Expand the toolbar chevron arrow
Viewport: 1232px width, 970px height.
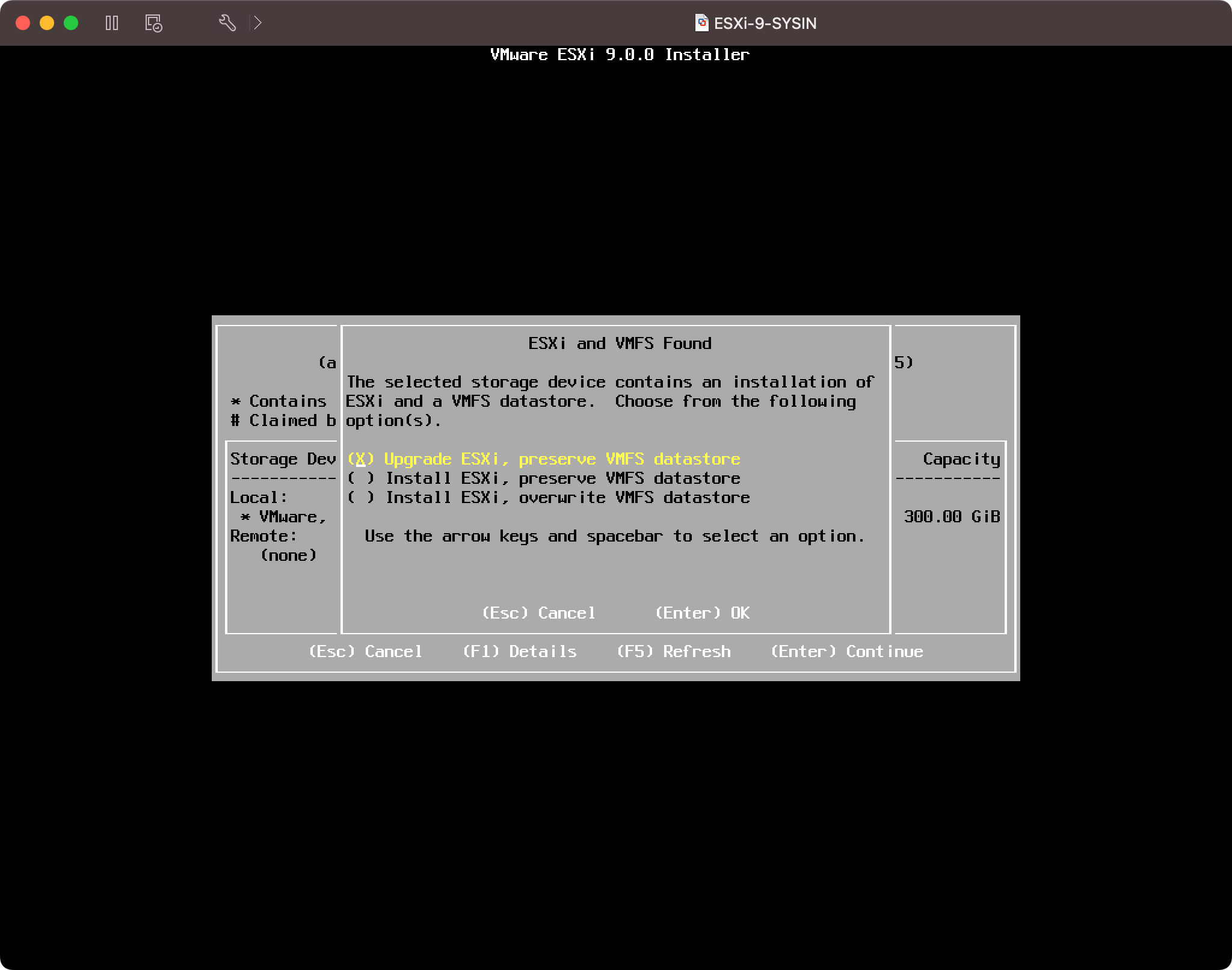[257, 23]
